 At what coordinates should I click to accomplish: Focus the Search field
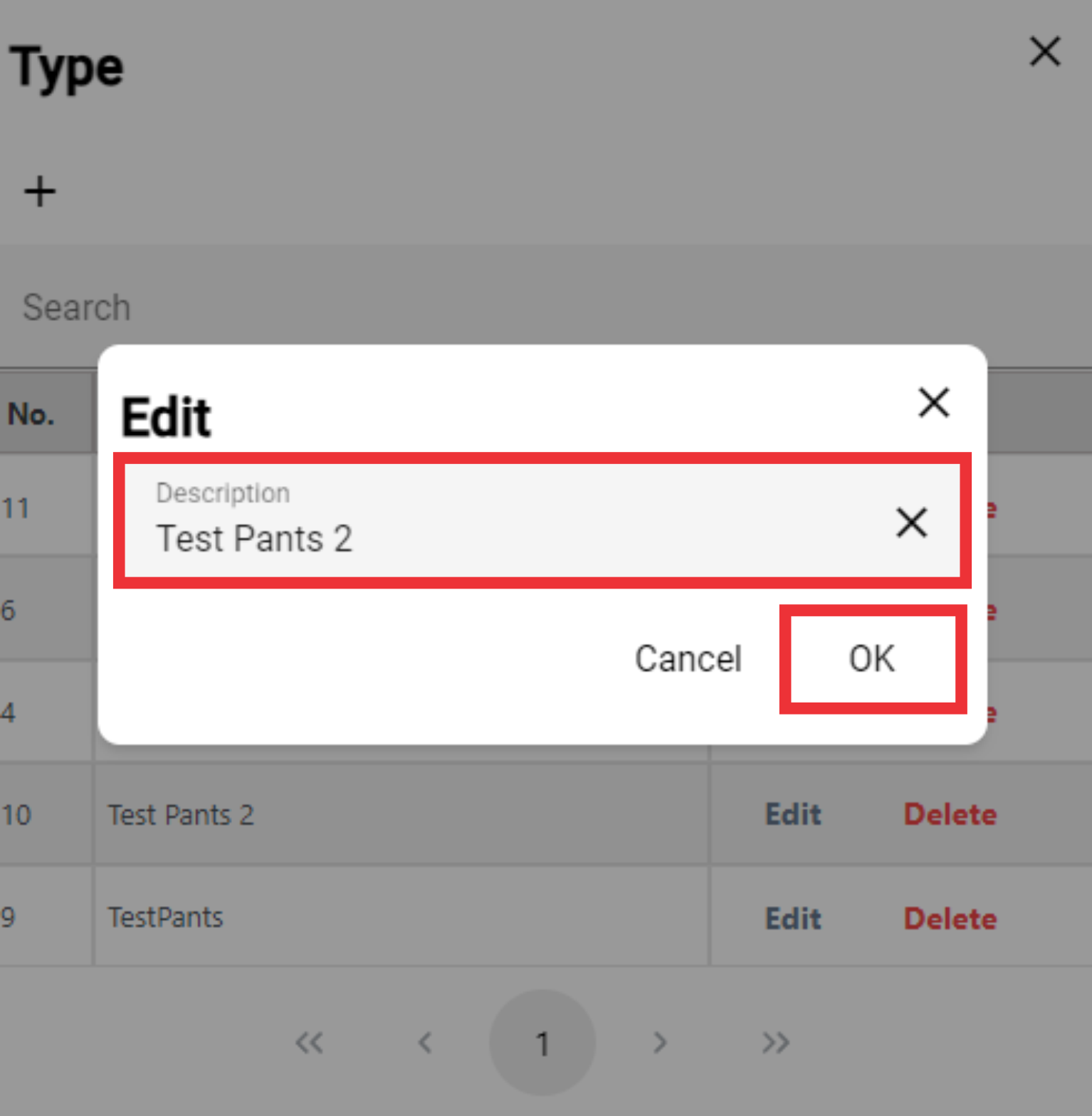pos(546,307)
